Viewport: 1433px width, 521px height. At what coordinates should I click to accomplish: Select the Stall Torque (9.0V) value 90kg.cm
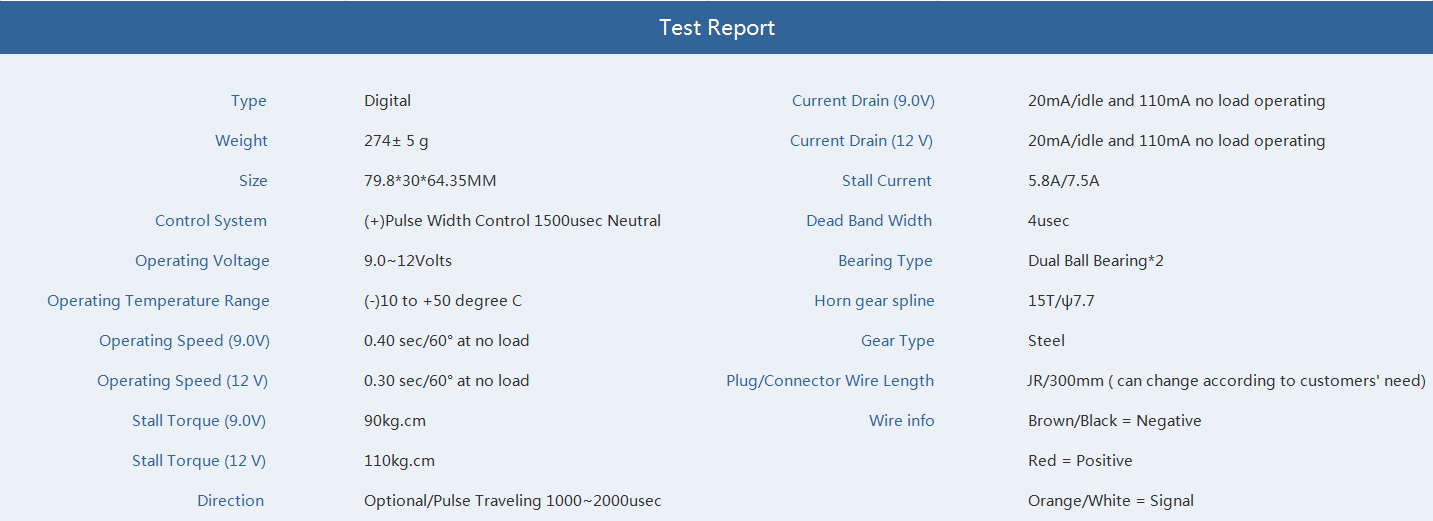pos(395,421)
